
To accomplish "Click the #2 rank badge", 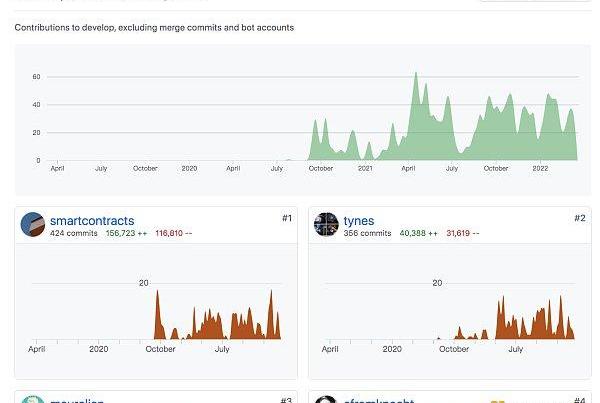I will [x=580, y=218].
